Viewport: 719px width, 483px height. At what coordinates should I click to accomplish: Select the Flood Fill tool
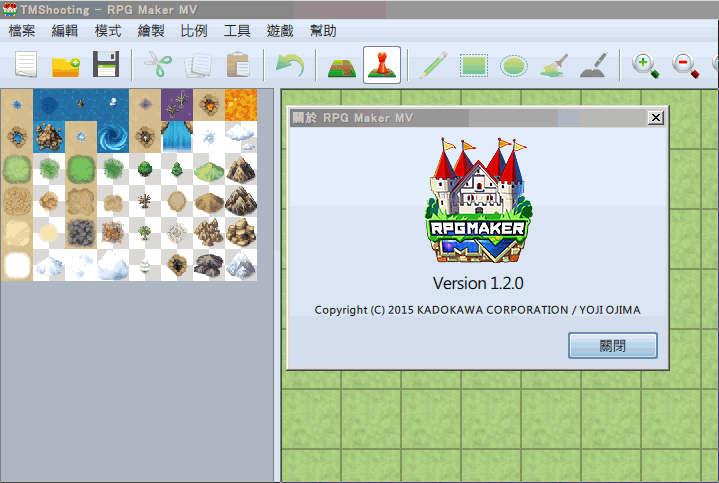pyautogui.click(x=554, y=65)
